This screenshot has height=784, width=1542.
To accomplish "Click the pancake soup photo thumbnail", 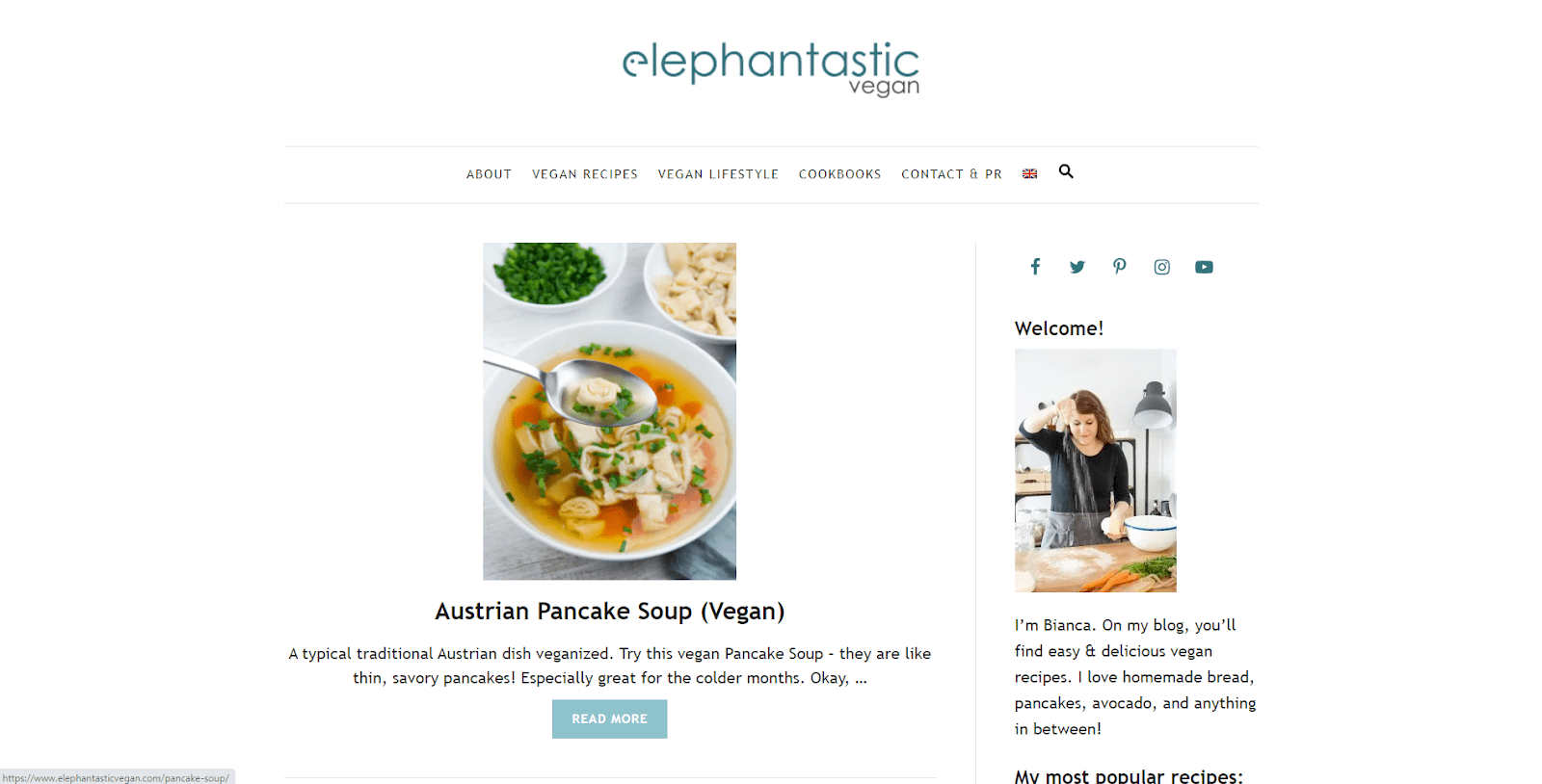I will (x=609, y=411).
